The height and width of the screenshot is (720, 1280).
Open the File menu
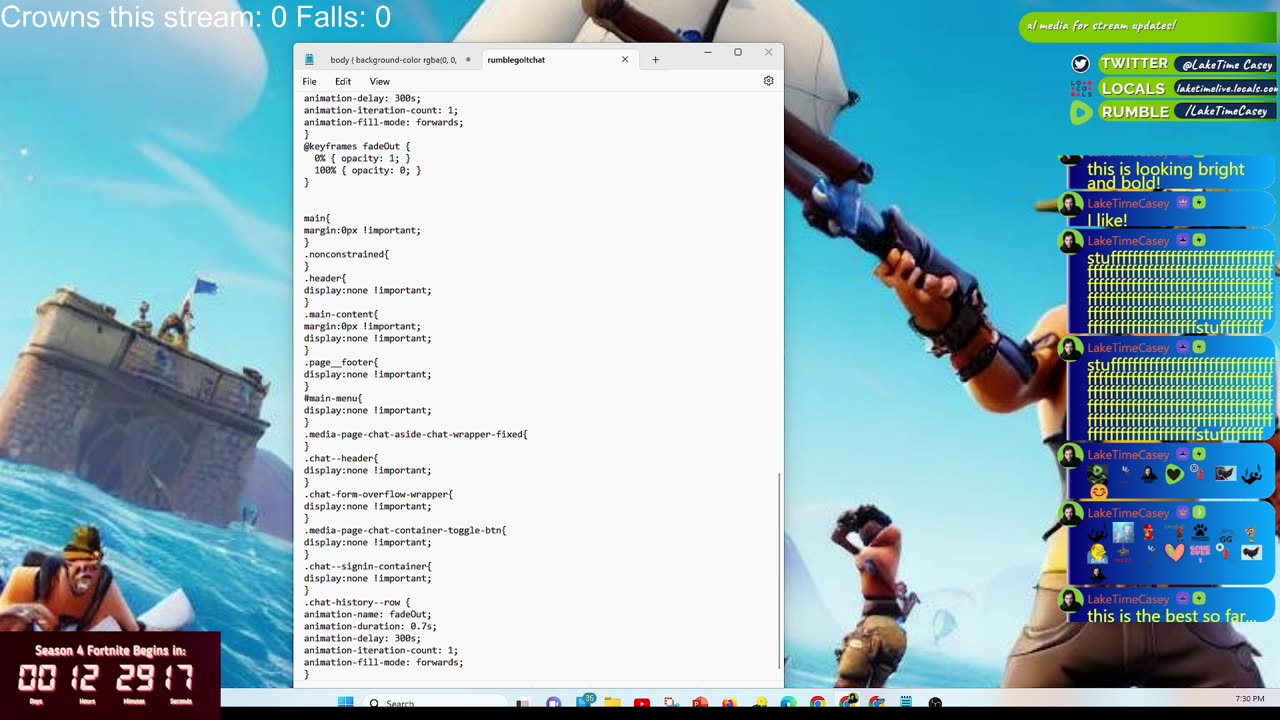[x=310, y=81]
